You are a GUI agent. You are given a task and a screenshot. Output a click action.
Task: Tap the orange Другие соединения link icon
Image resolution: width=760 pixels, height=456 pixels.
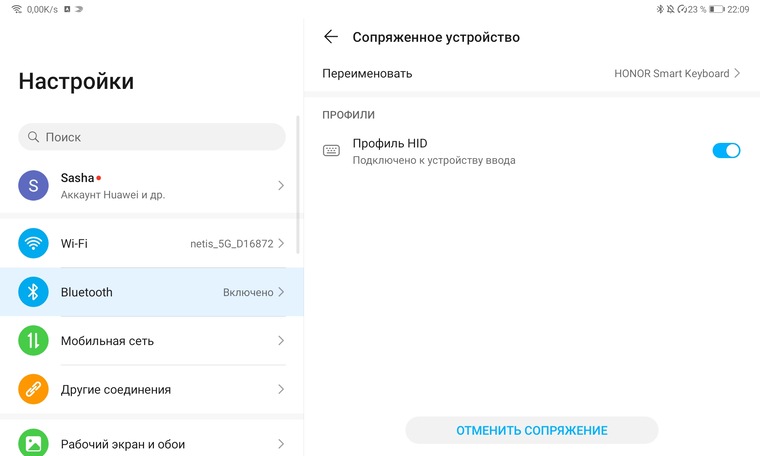[x=33, y=389]
